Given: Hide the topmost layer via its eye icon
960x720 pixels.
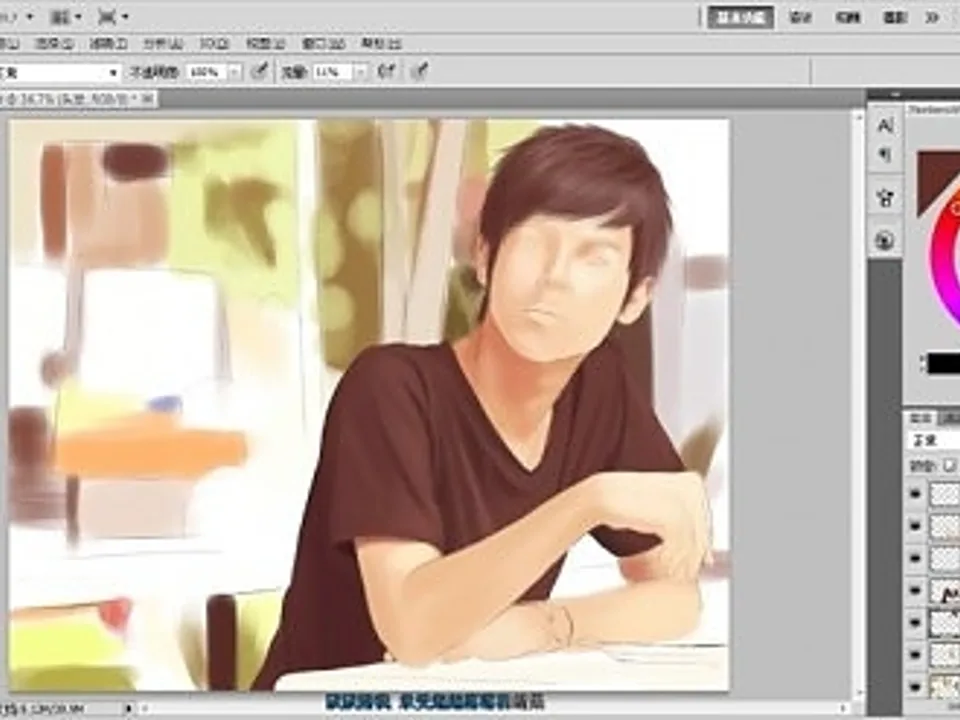Looking at the screenshot, I should [x=915, y=493].
